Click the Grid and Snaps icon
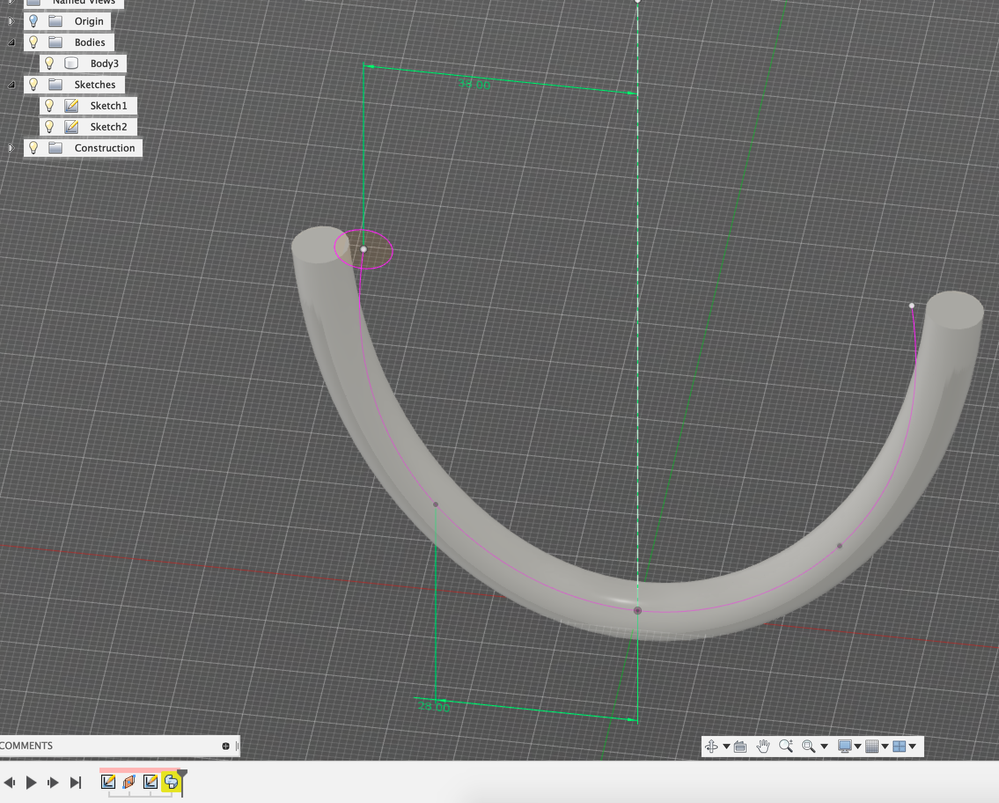Viewport: 999px width, 803px height. (x=872, y=746)
